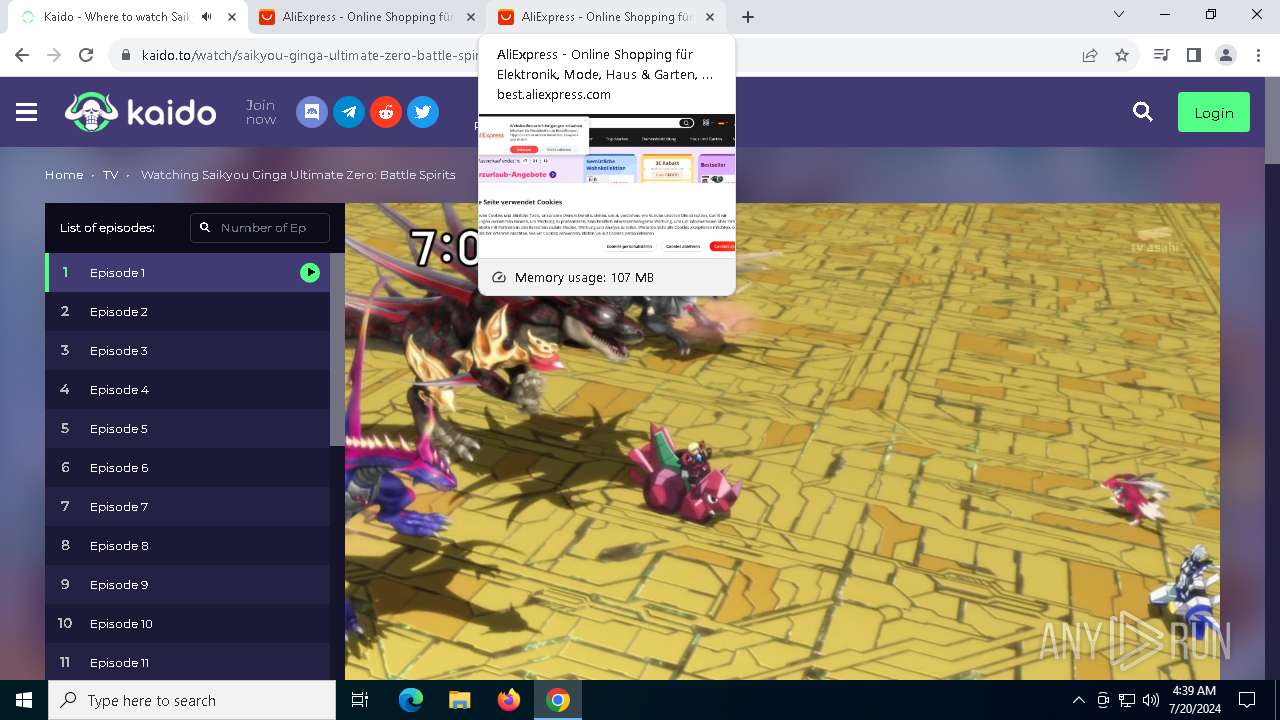Select Episode 5 in the list
Image resolution: width=1280 pixels, height=720 pixels.
pos(187,428)
